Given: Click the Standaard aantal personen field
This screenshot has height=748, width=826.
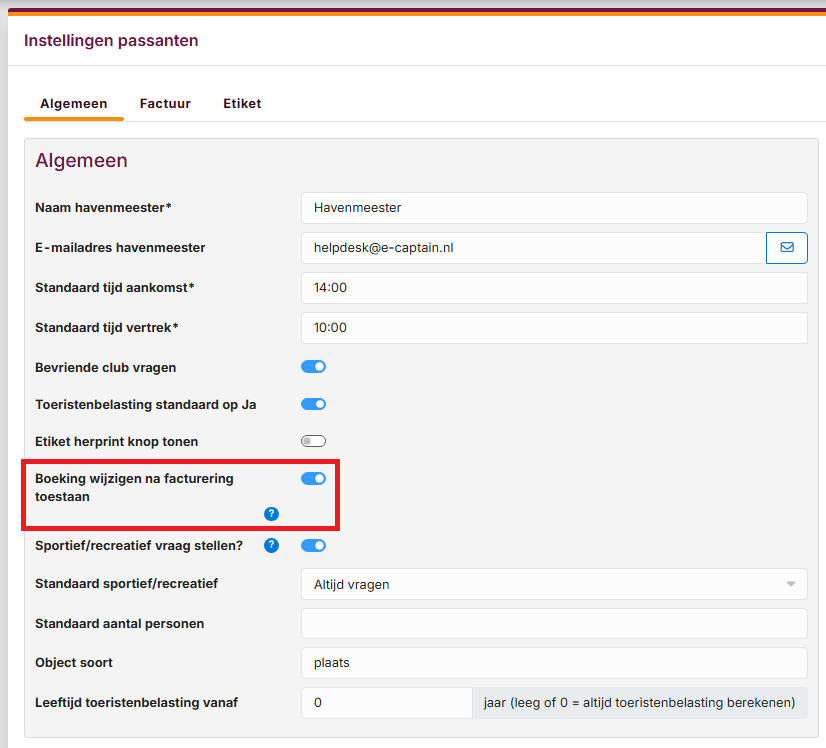Looking at the screenshot, I should coord(553,624).
